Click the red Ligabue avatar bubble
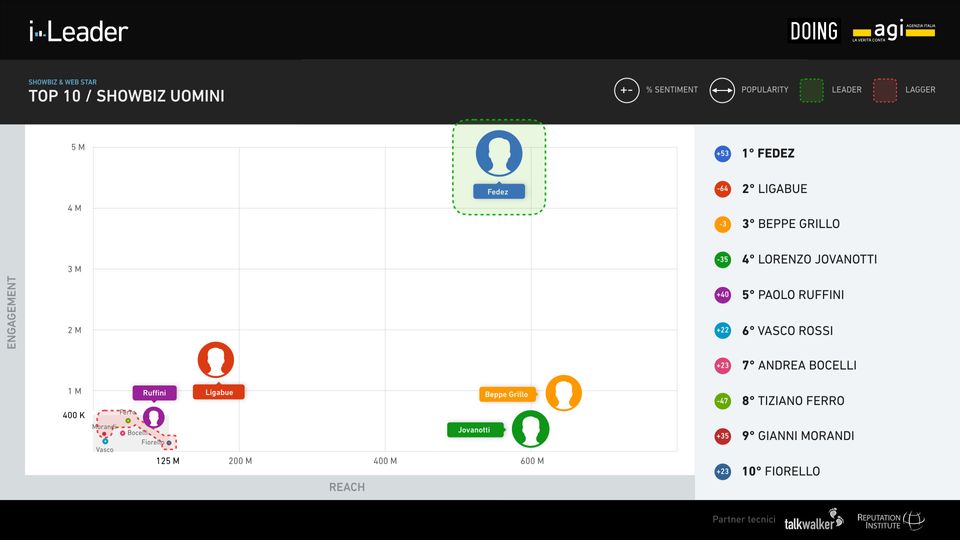 pyautogui.click(x=216, y=360)
